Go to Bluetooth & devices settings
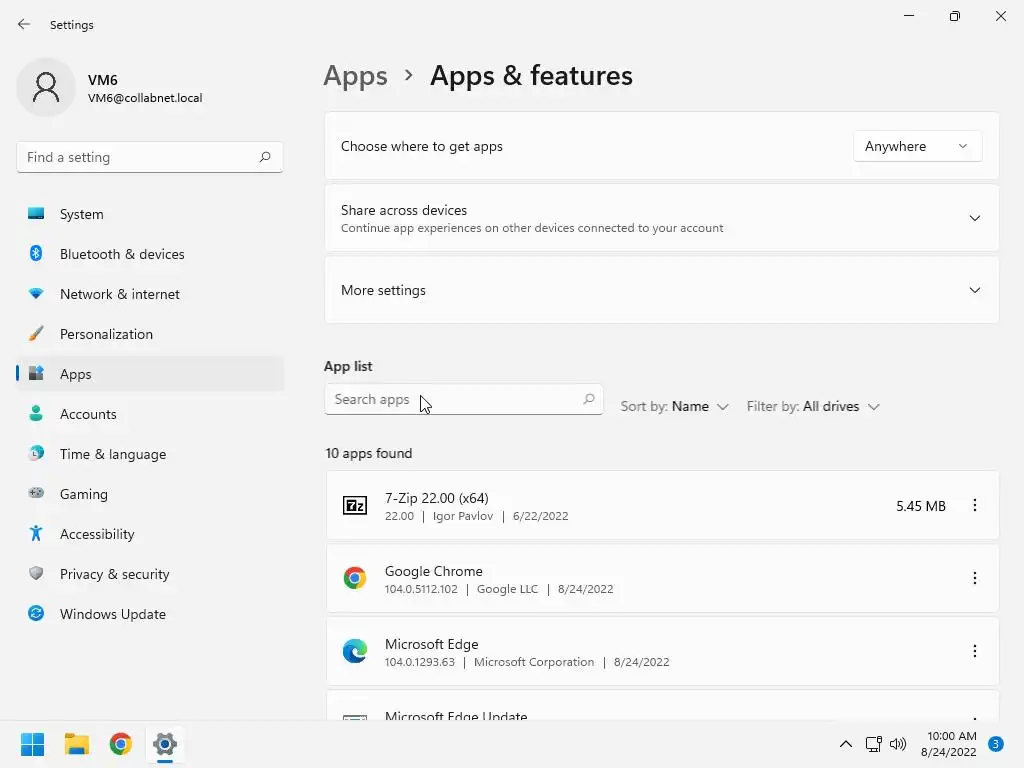Screen dimensions: 1024x768 point(122,254)
